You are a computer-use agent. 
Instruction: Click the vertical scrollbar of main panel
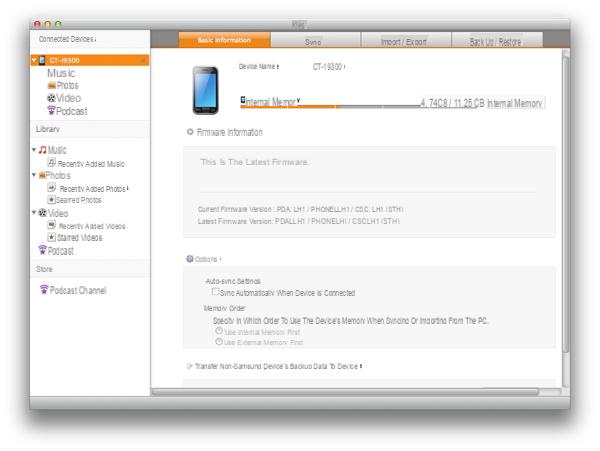coord(566,205)
